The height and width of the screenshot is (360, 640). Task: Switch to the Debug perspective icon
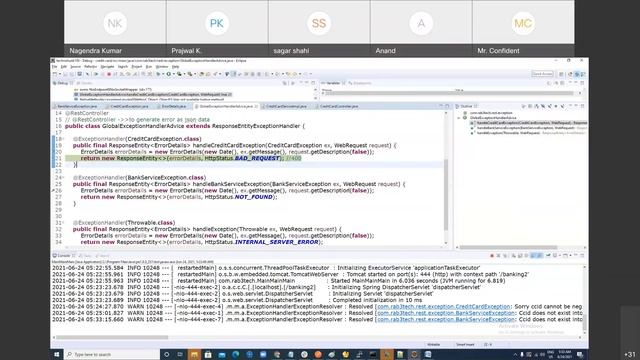(x=577, y=74)
